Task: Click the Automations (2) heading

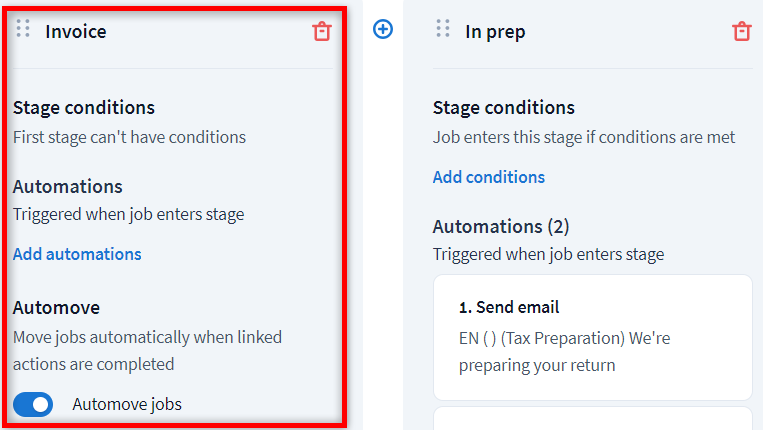Action: point(501,226)
